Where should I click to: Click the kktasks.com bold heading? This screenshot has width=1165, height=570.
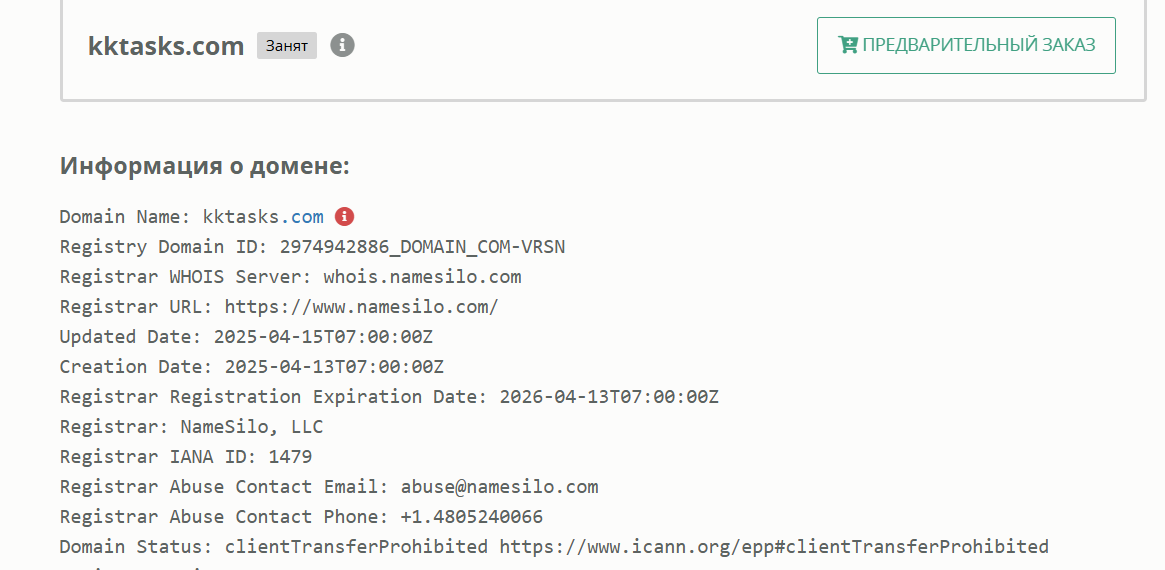click(166, 46)
